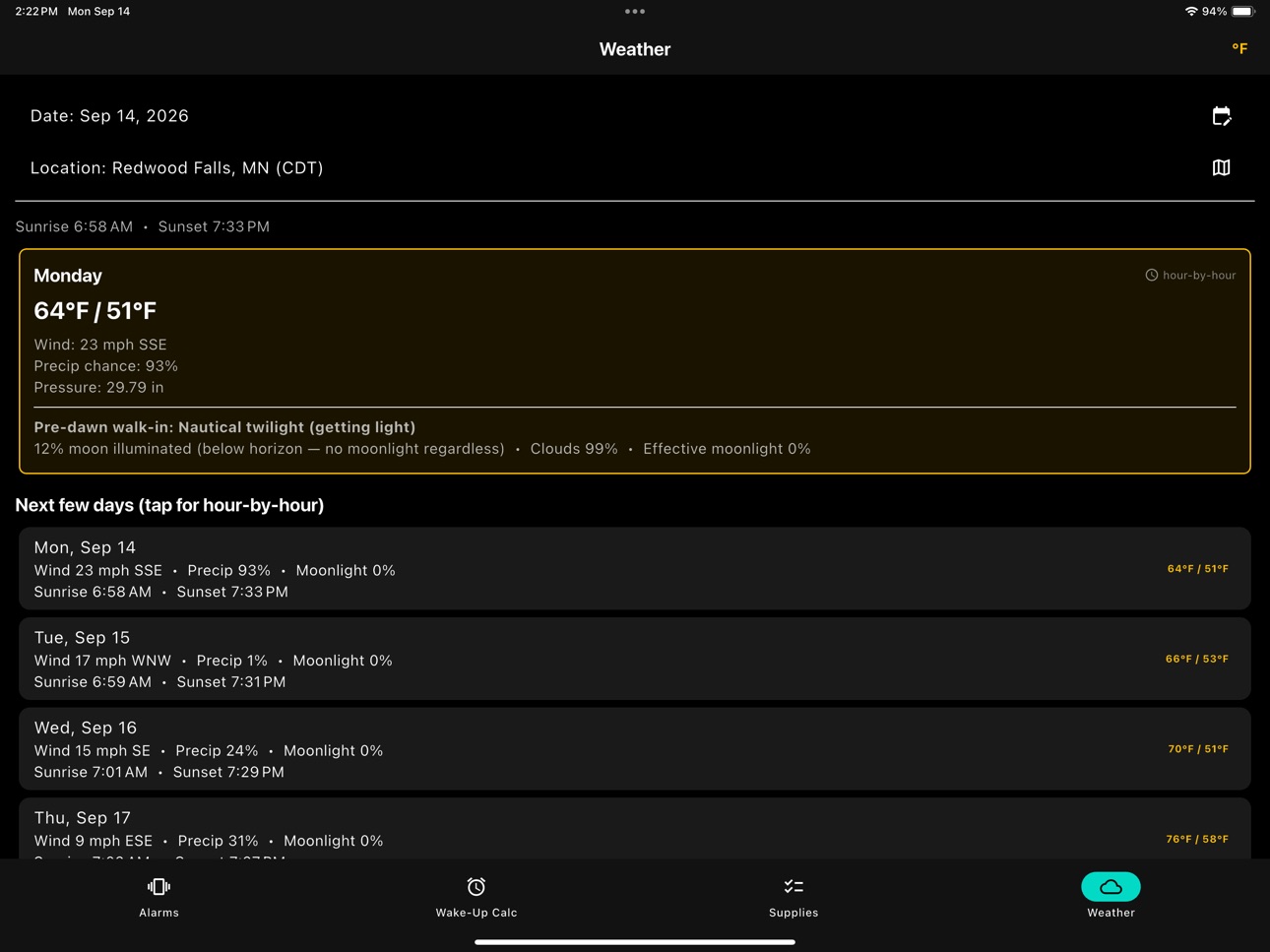Tap the 2:22 PM status bar clock
This screenshot has width=1270, height=952.
pos(36,12)
